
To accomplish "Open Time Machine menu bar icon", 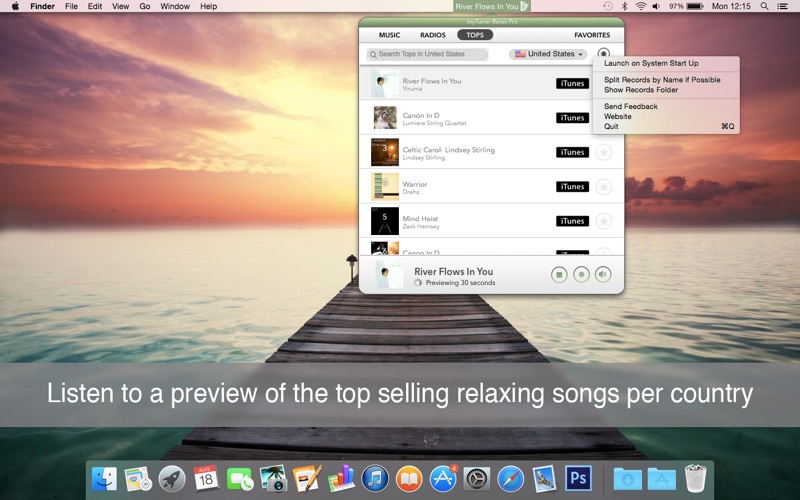I will point(608,6).
